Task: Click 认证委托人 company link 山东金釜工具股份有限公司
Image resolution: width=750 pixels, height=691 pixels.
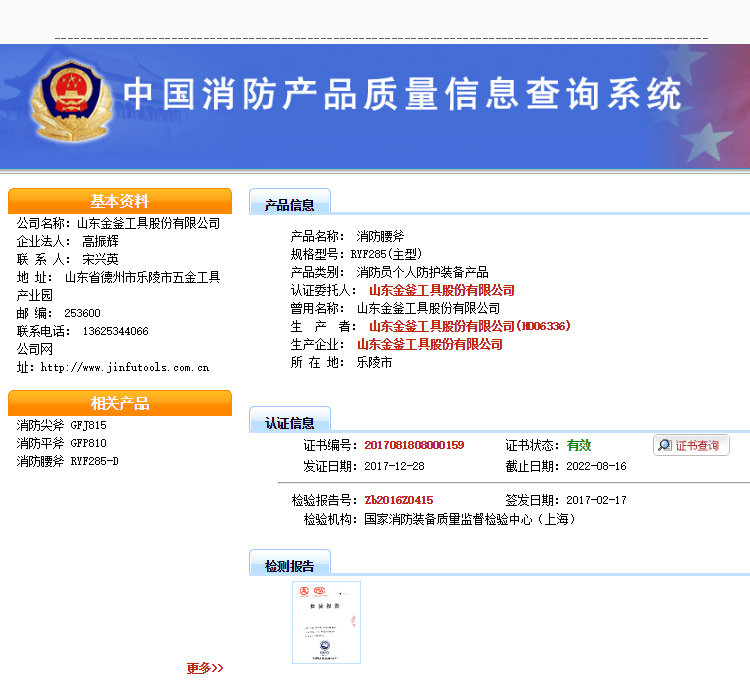Action: pos(441,290)
